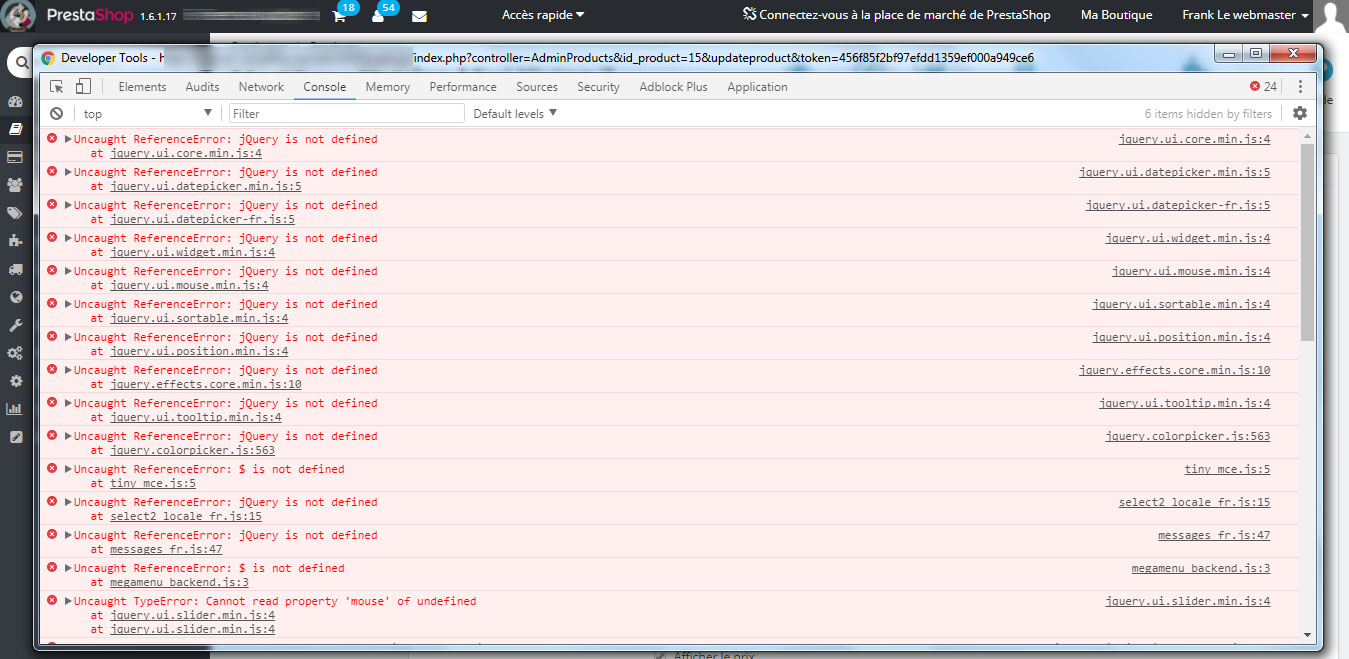1349x659 pixels.
Task: Open the Stats bar chart sidebar icon
Action: 15,409
